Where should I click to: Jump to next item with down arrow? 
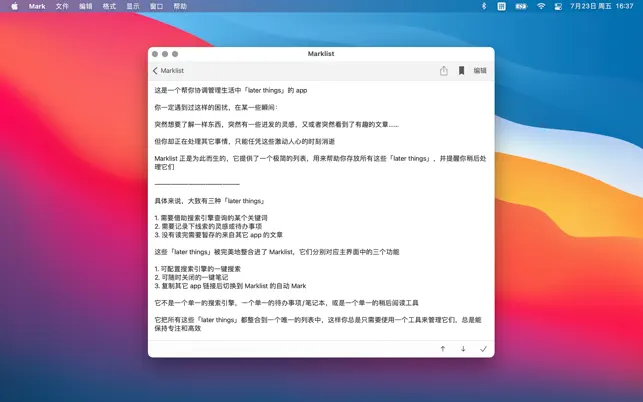tap(463, 349)
